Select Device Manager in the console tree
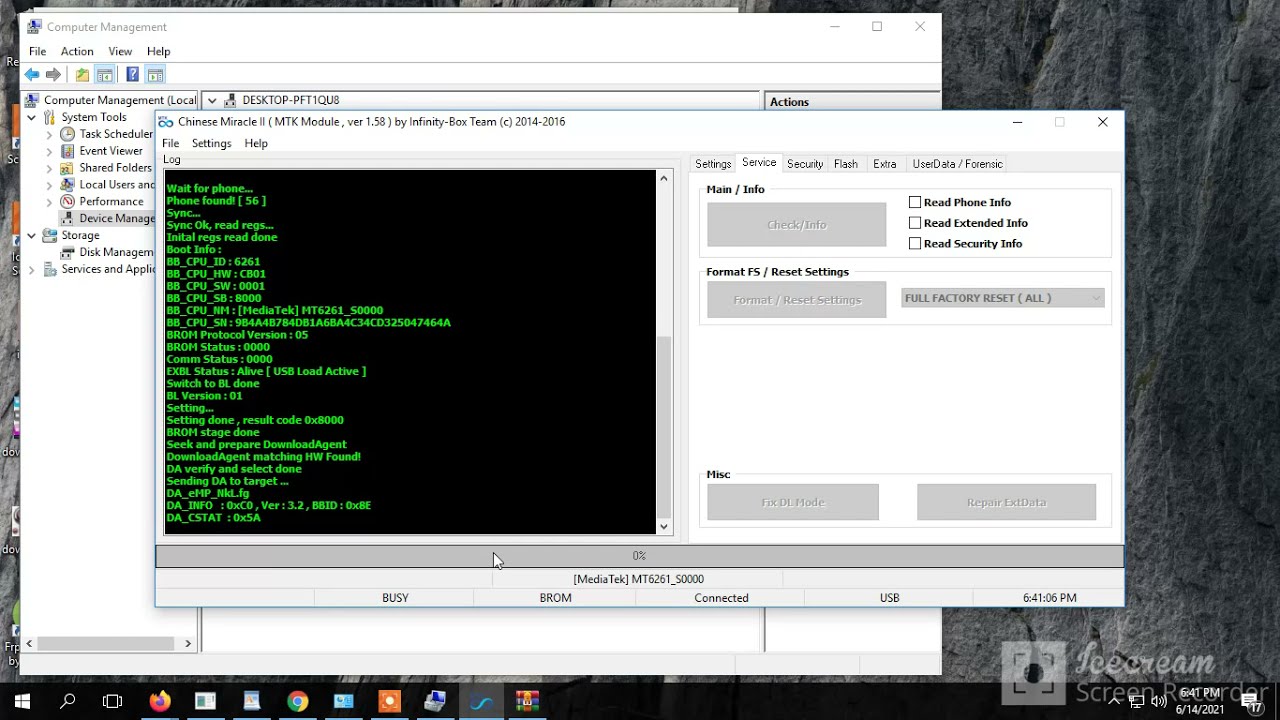This screenshot has height=720, width=1280. [117, 218]
